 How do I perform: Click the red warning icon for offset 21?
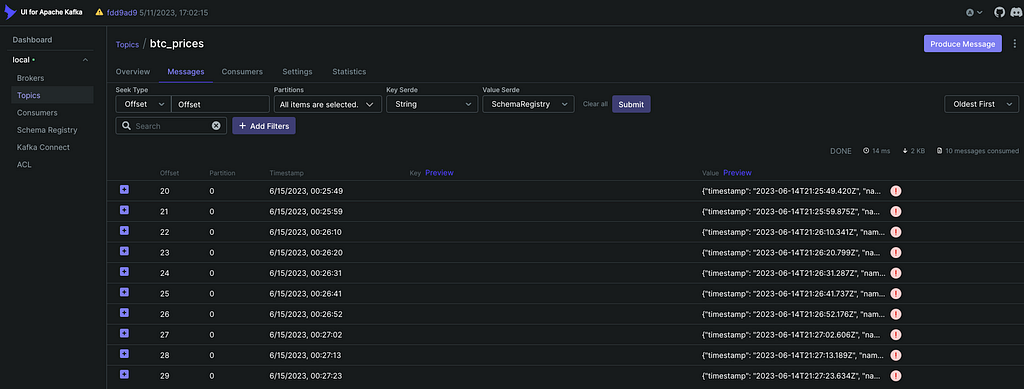point(895,211)
